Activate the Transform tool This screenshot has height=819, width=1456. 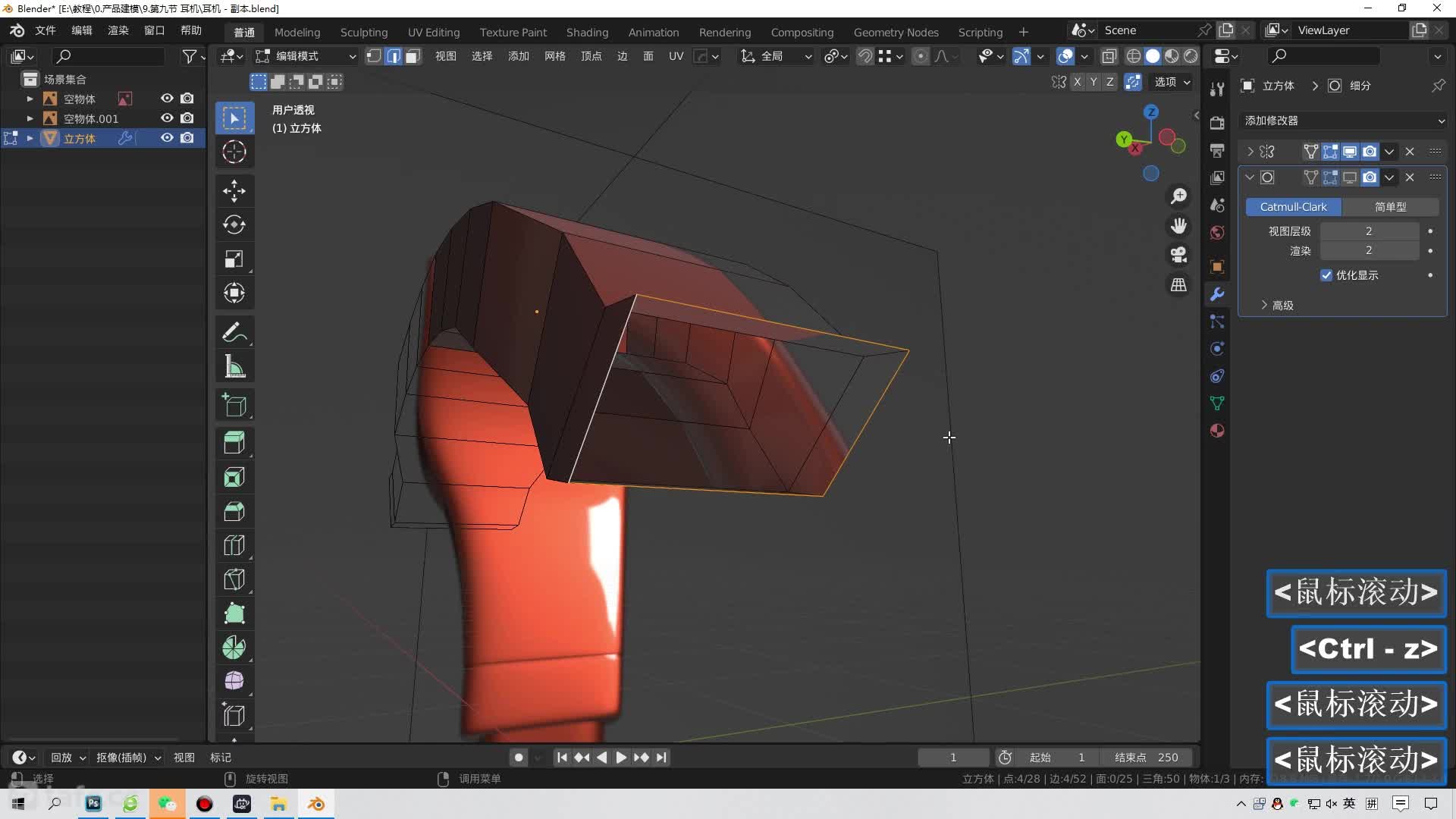(x=234, y=293)
